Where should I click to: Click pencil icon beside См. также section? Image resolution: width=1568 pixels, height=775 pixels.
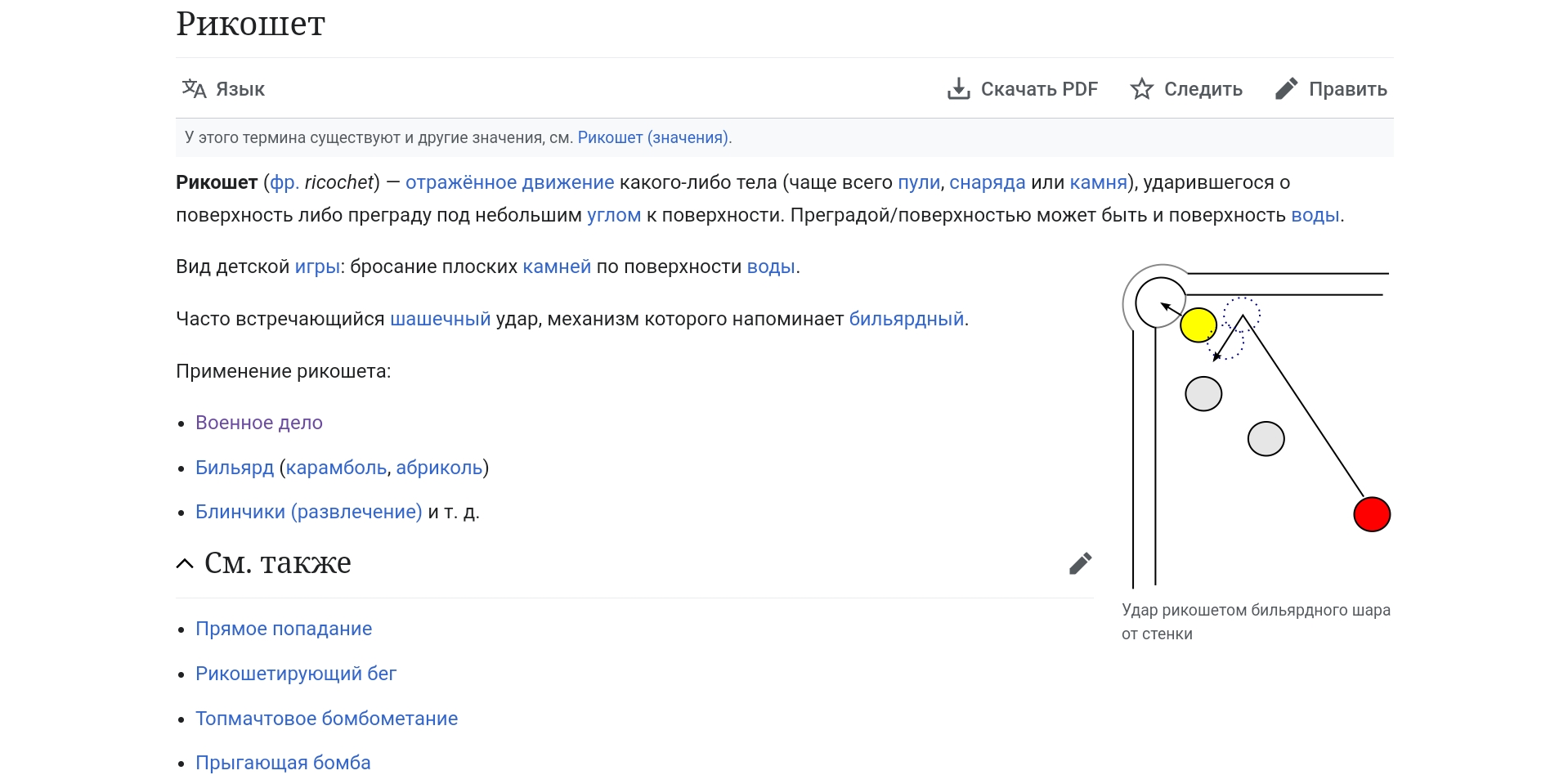(1080, 563)
